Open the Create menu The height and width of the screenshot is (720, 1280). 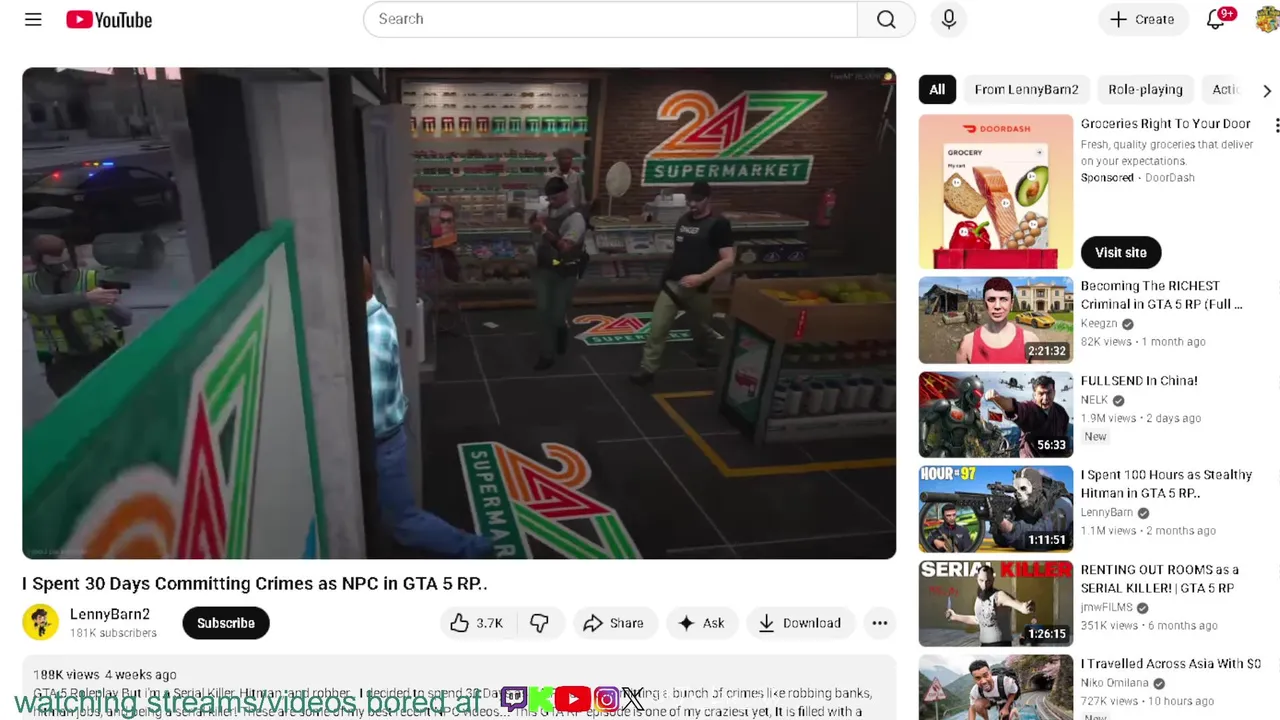pyautogui.click(x=1142, y=19)
